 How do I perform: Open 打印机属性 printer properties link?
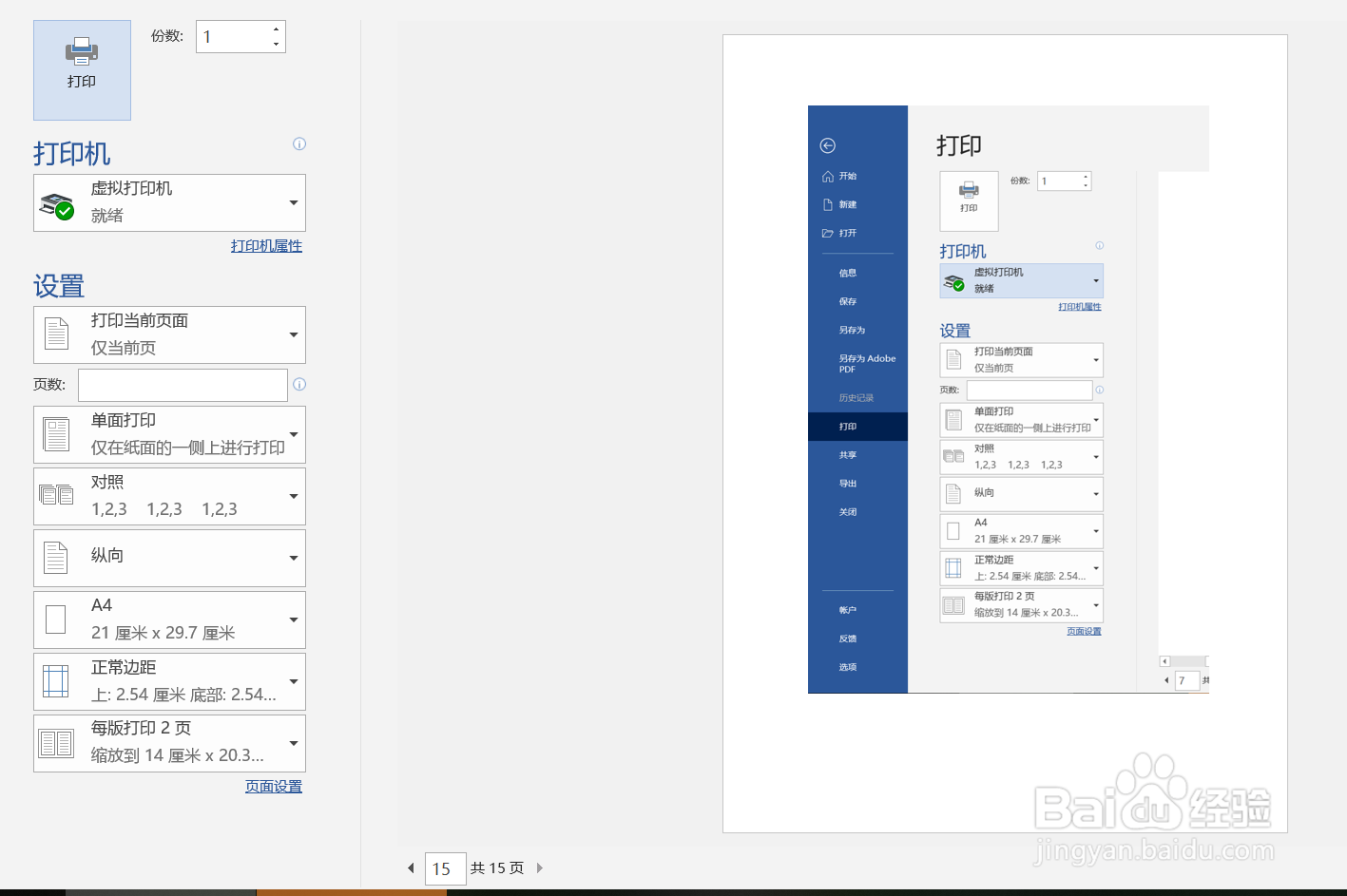click(x=266, y=246)
